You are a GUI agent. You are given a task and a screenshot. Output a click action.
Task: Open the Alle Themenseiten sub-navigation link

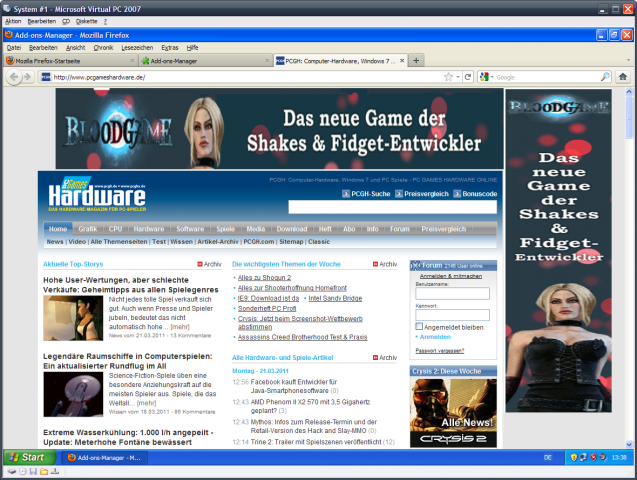(119, 242)
